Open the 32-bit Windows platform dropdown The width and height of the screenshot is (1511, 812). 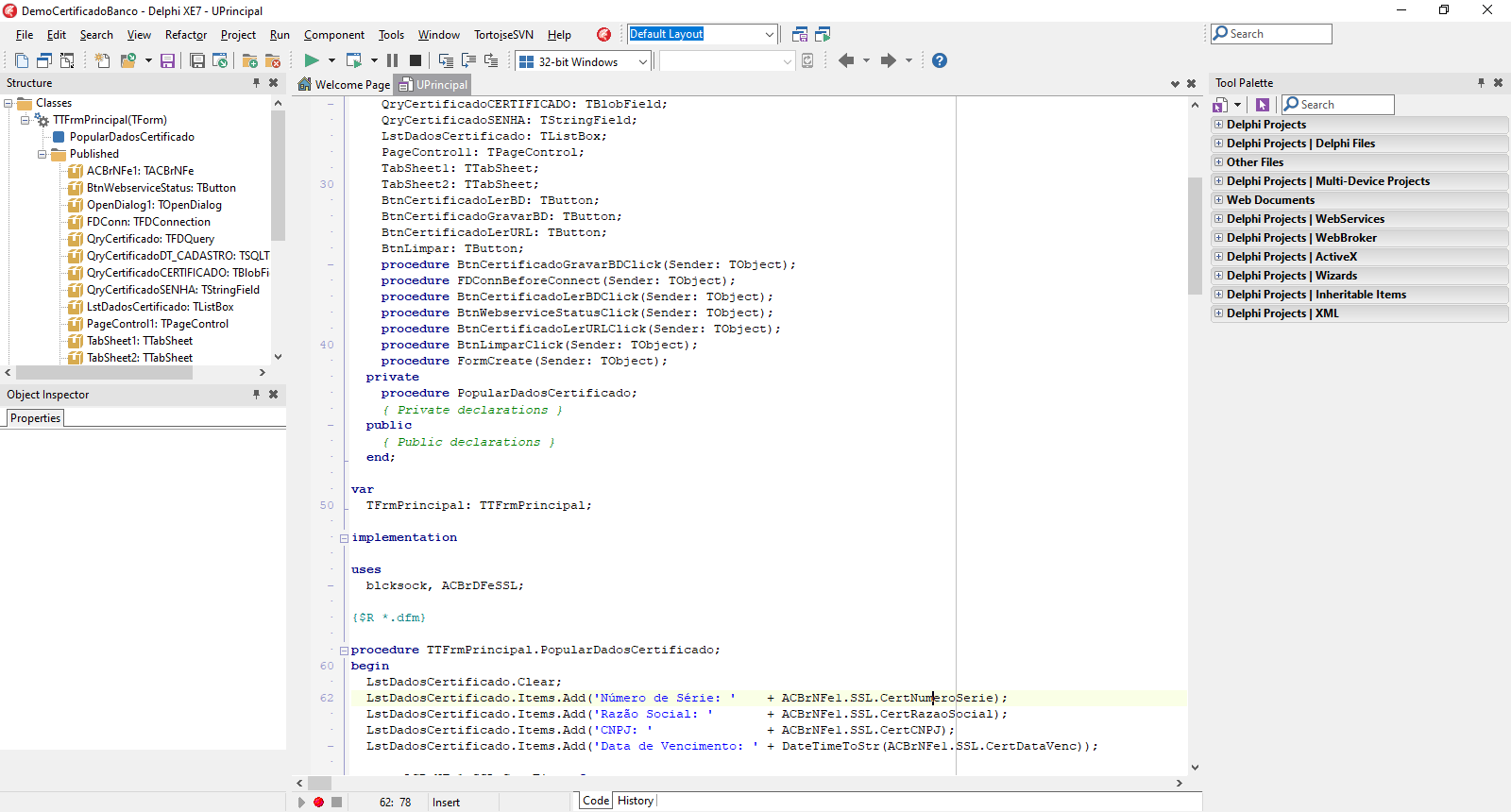tap(643, 61)
